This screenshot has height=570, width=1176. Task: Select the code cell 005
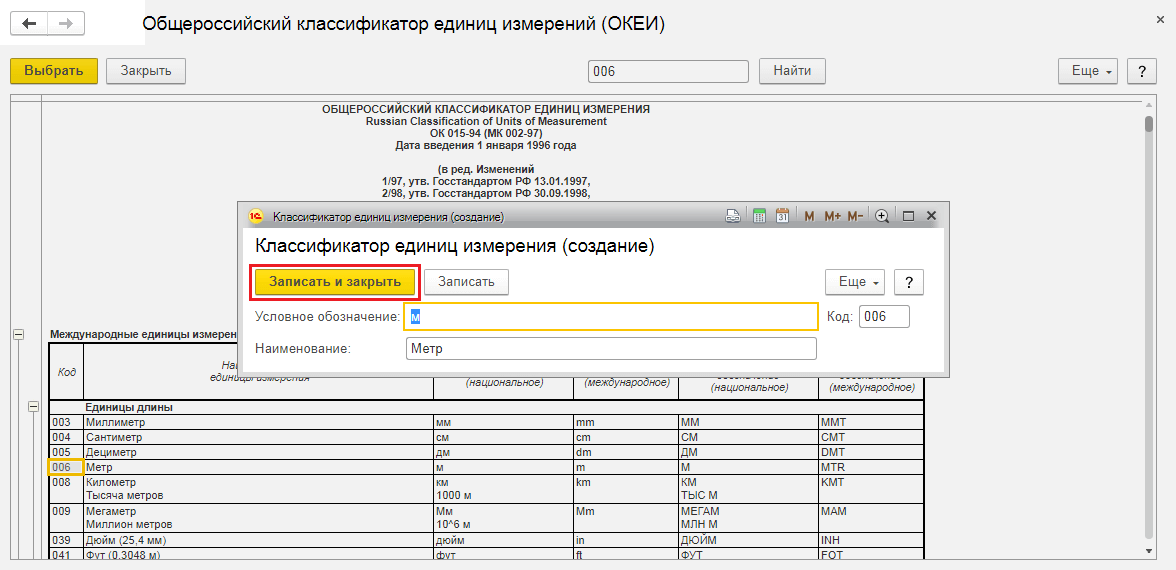(x=66, y=452)
